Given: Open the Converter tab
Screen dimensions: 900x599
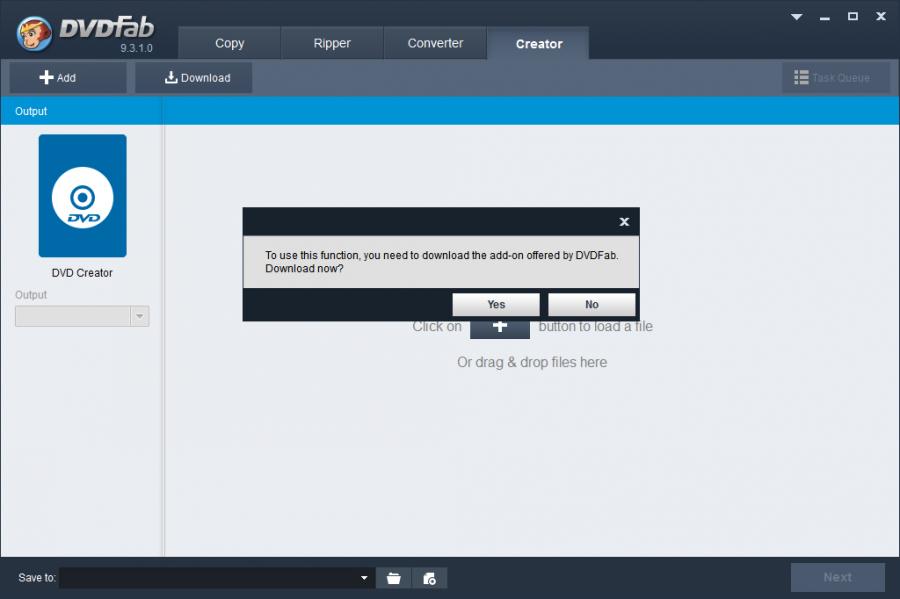Looking at the screenshot, I should tap(435, 43).
